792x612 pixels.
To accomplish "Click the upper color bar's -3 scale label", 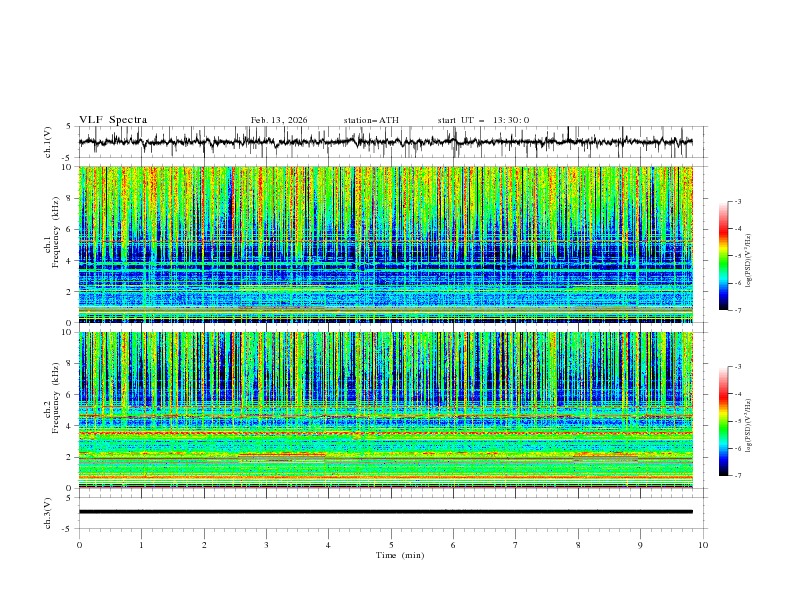I will pyautogui.click(x=738, y=202).
